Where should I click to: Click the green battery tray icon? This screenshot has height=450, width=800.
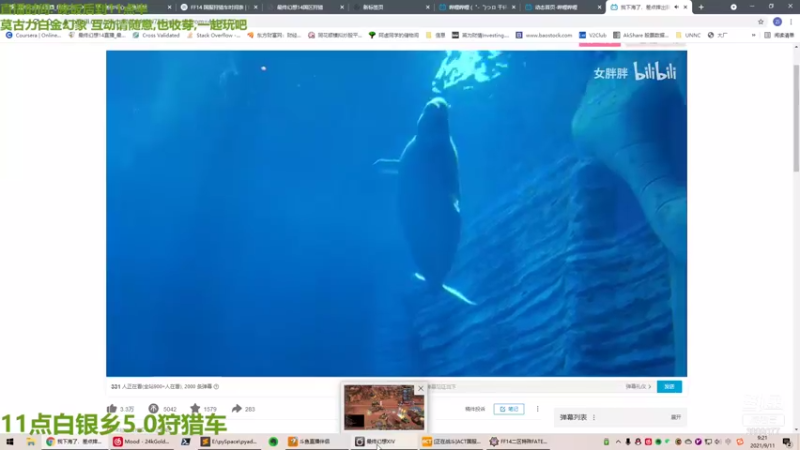606,442
